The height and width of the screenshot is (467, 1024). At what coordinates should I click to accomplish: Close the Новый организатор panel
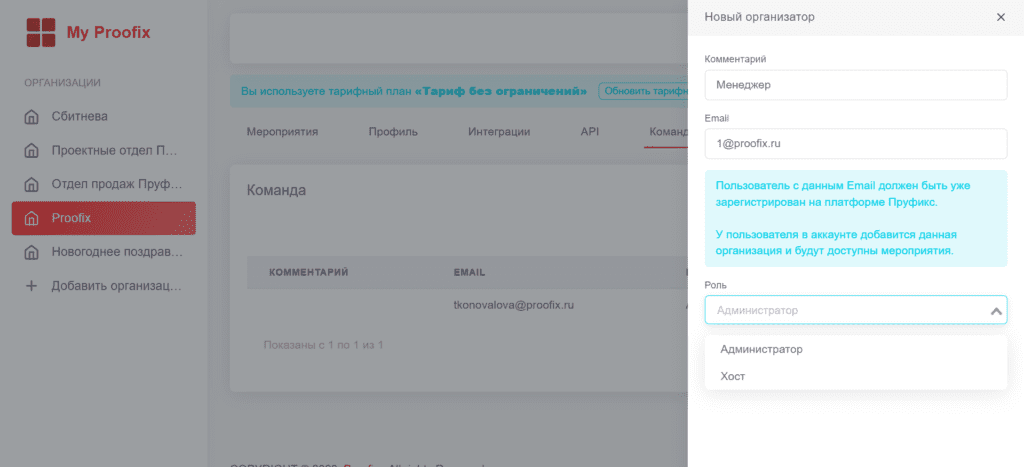point(1000,17)
